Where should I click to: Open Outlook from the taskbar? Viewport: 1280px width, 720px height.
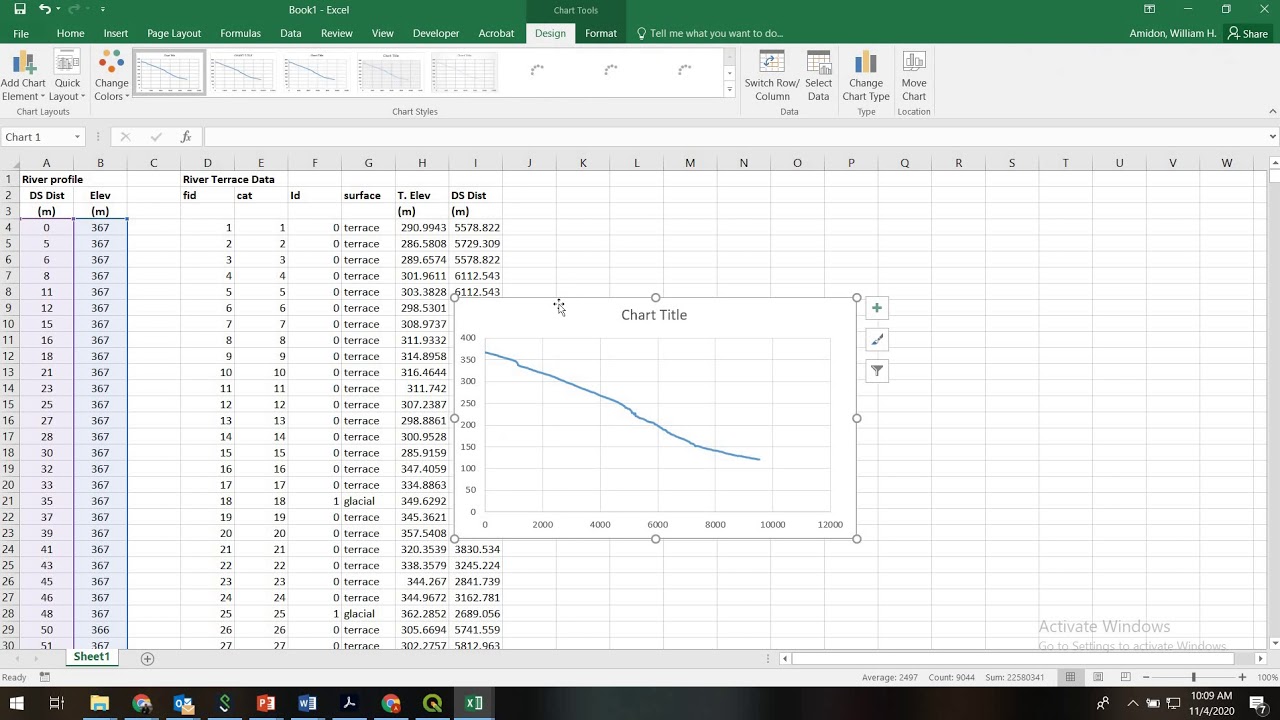pyautogui.click(x=183, y=703)
